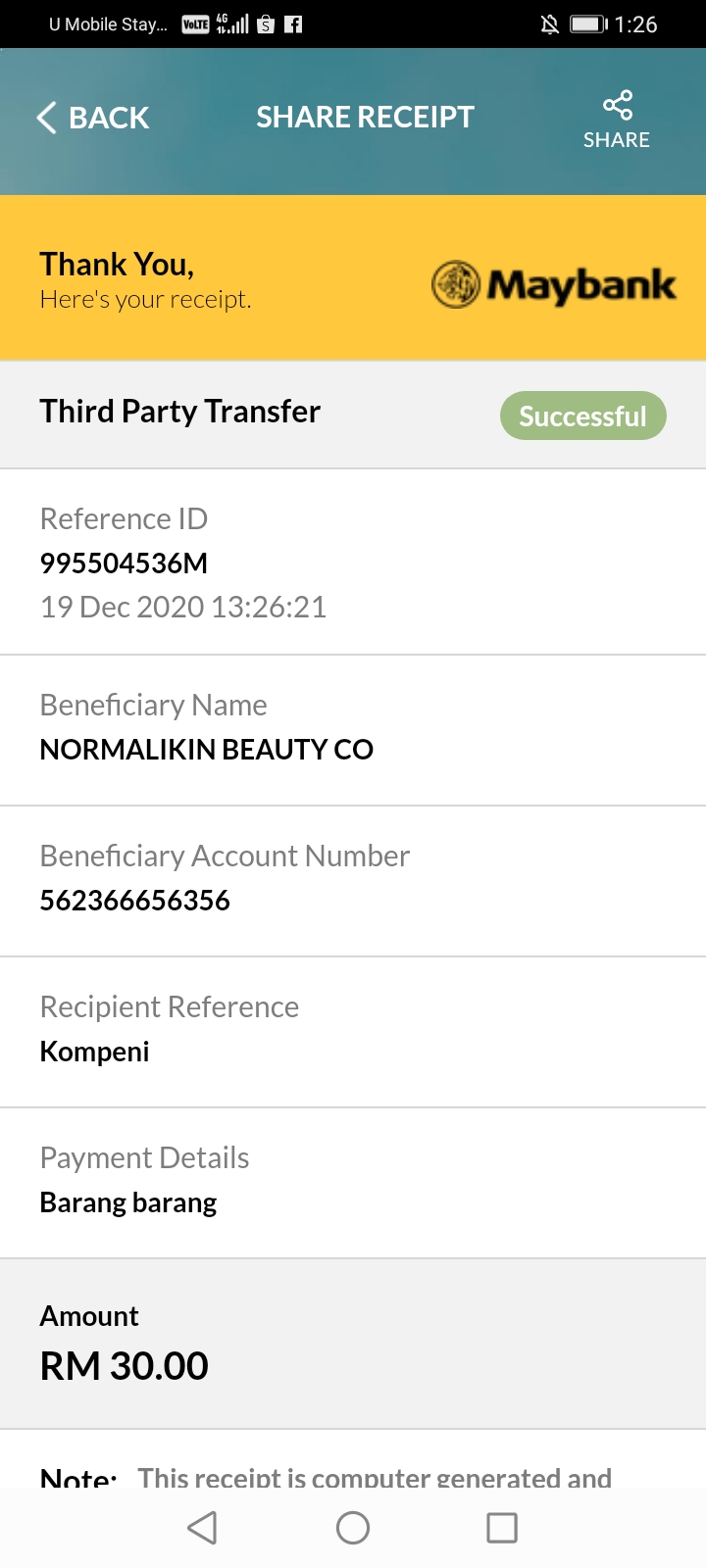Tap the muted notification bell icon
The height and width of the screenshot is (1568, 706).
(x=550, y=24)
